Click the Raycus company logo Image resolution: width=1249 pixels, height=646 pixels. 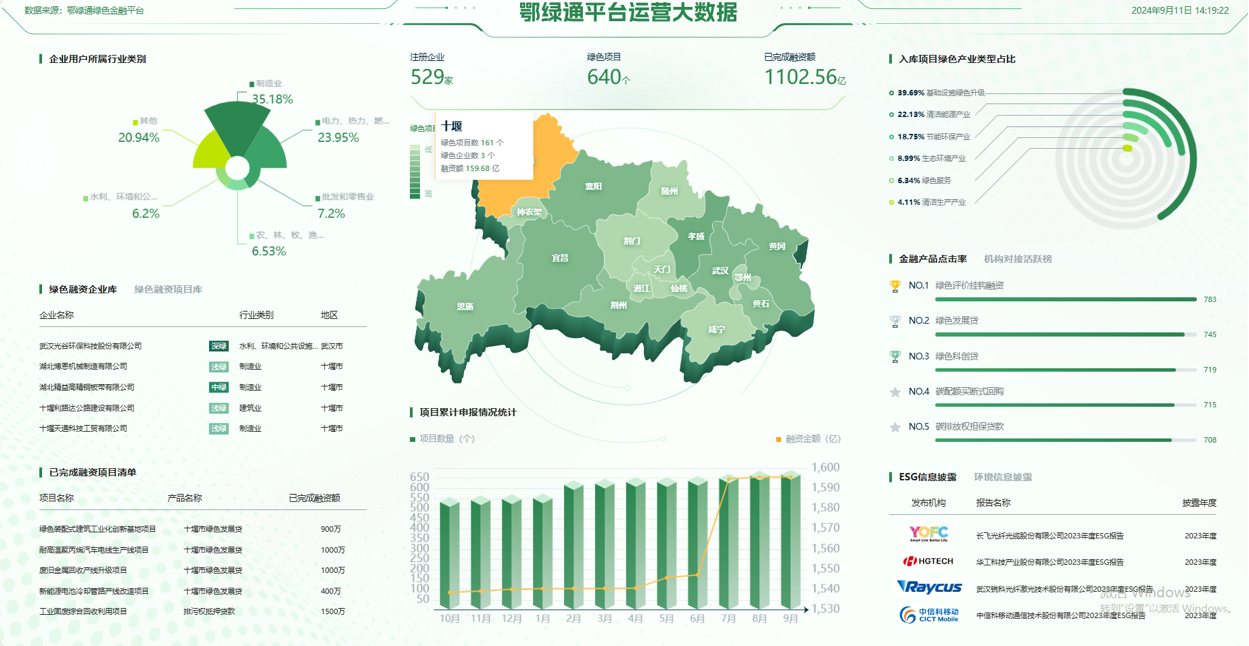click(929, 588)
